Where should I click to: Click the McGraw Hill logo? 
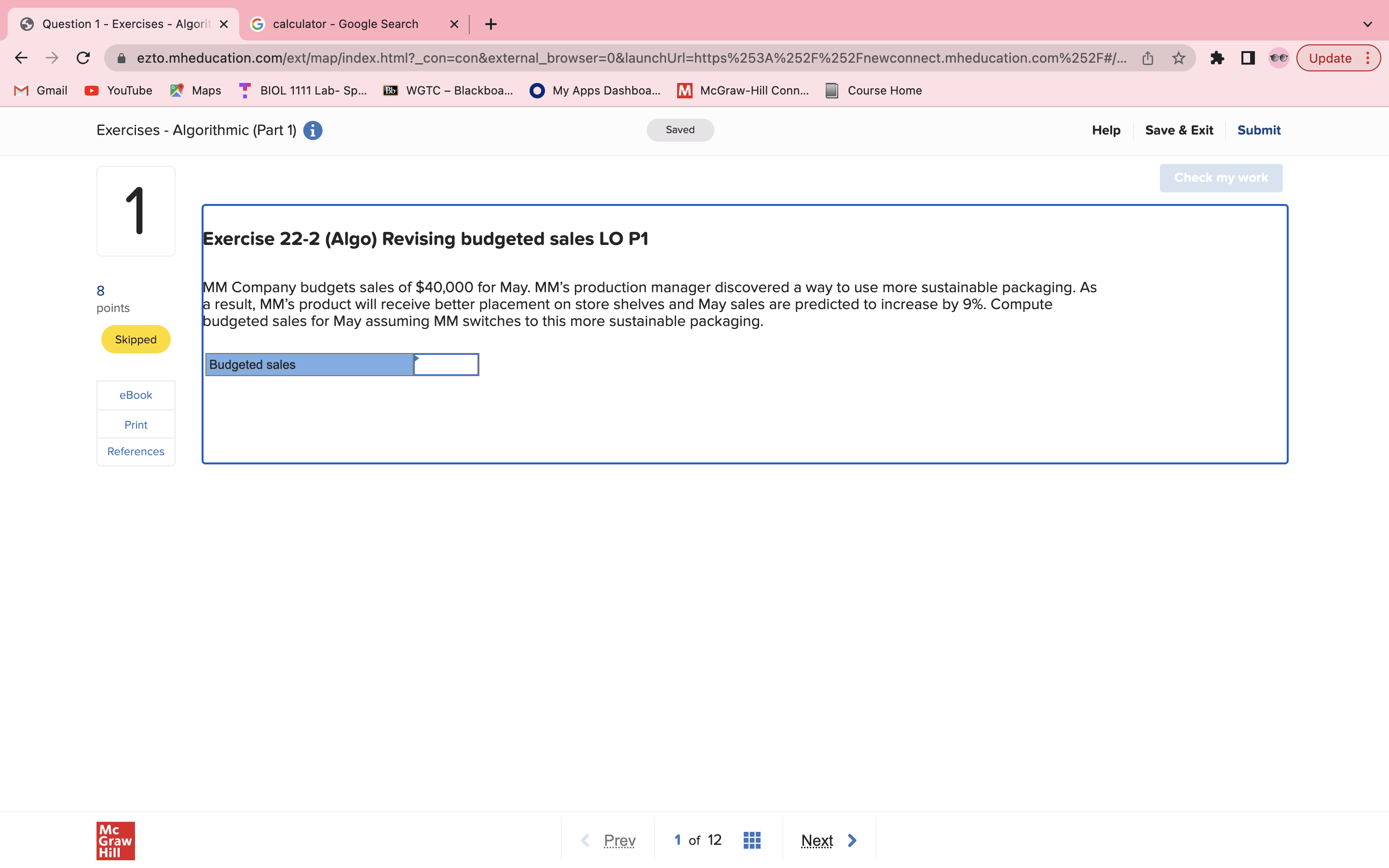(115, 841)
